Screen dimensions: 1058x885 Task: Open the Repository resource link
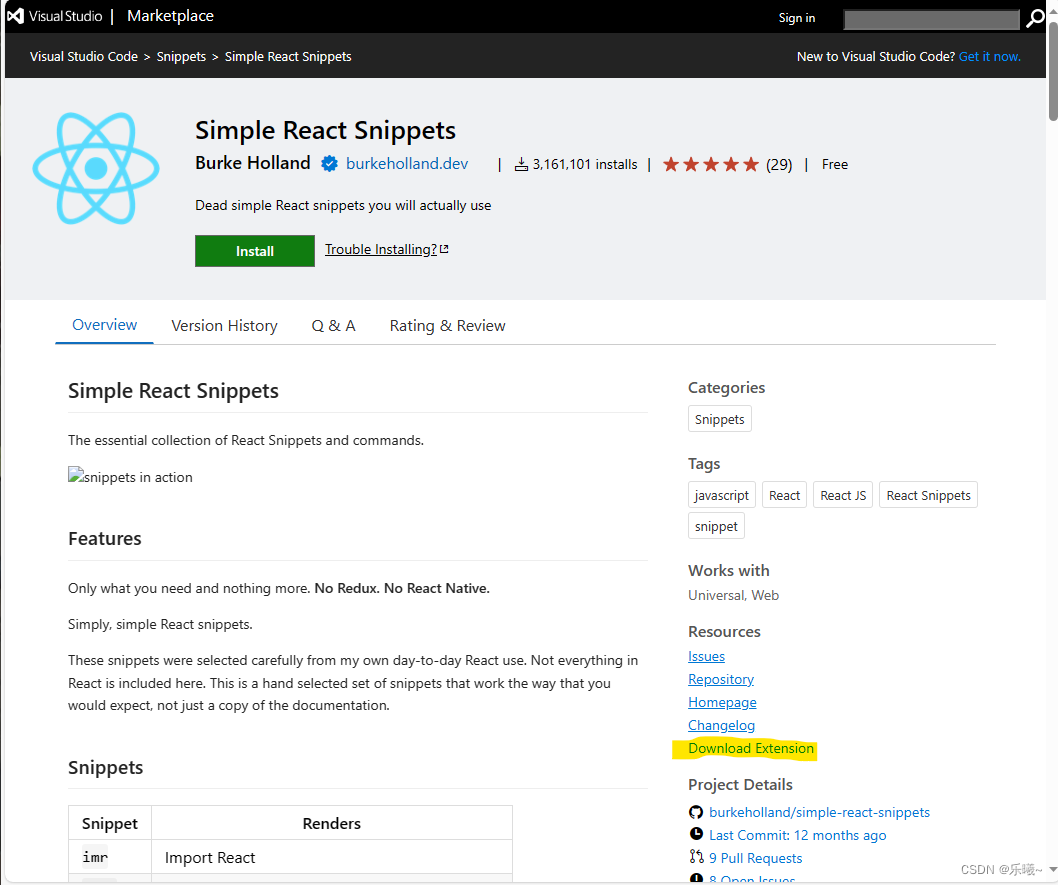(x=721, y=679)
